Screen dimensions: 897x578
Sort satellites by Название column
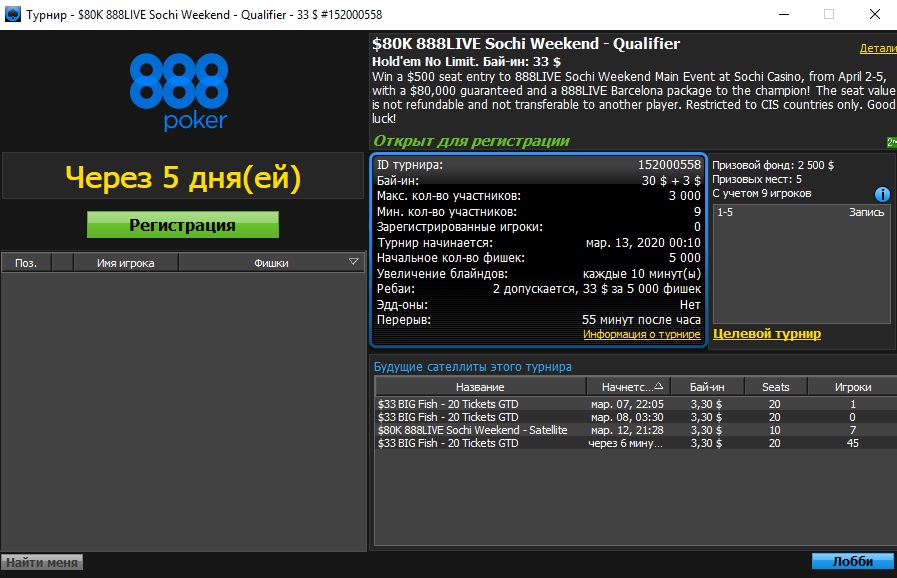(480, 387)
